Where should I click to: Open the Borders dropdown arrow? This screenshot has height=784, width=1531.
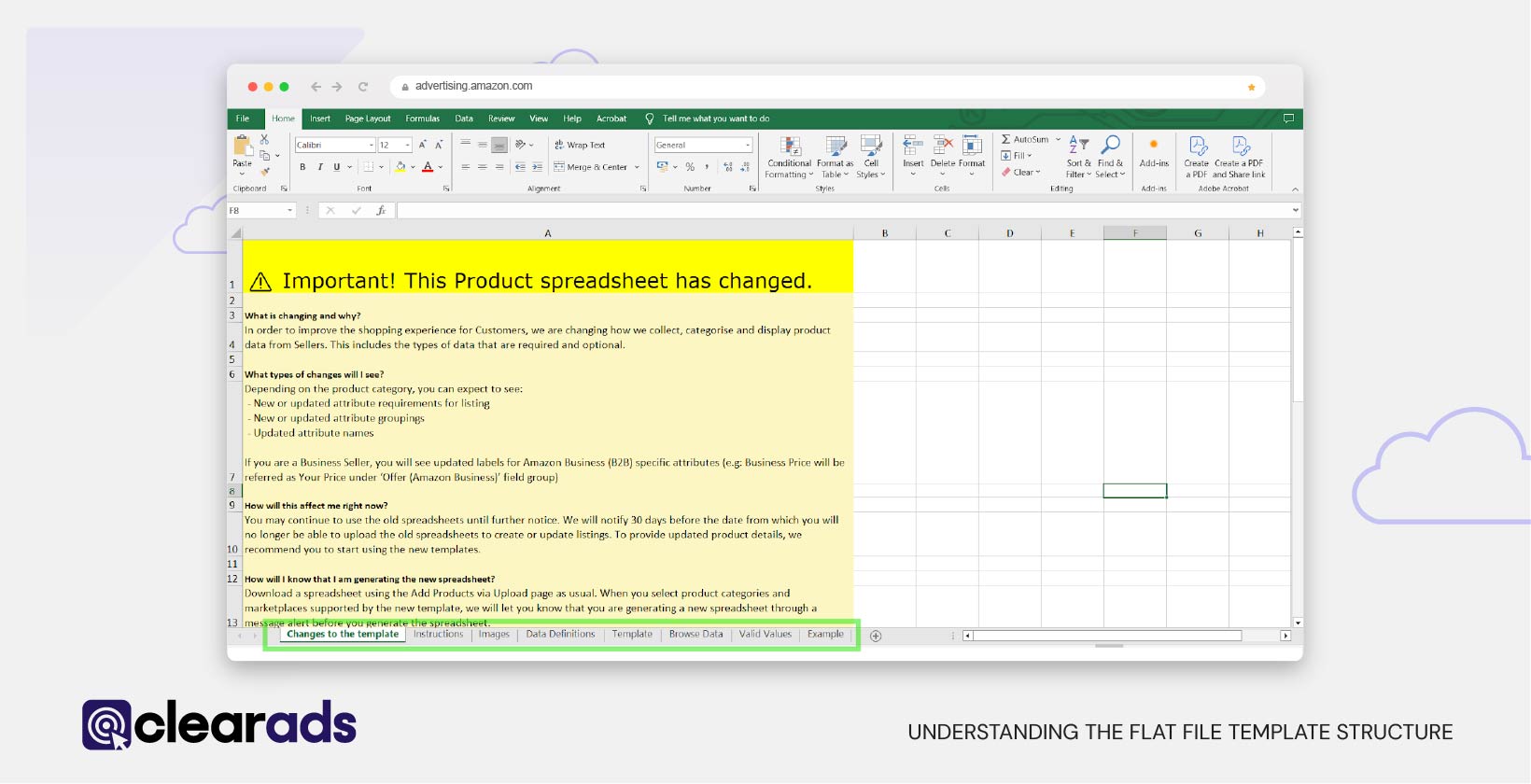tap(381, 167)
